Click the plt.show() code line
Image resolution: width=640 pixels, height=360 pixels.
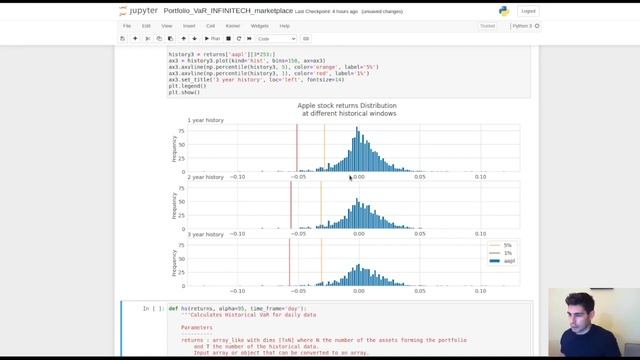184,92
